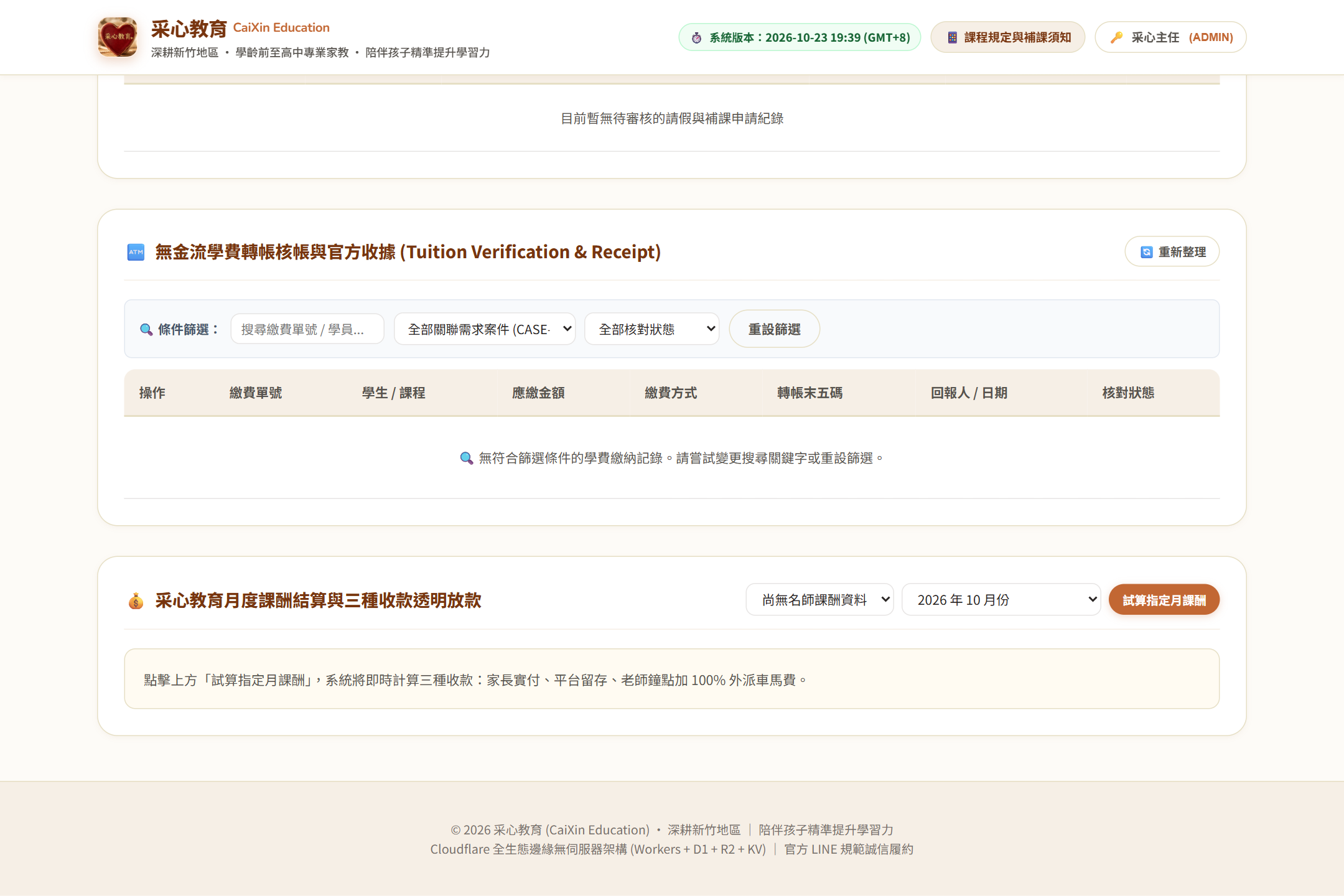Image resolution: width=1344 pixels, height=896 pixels.
Task: Click the © 2026 采心教育 footer line
Action: [x=672, y=830]
